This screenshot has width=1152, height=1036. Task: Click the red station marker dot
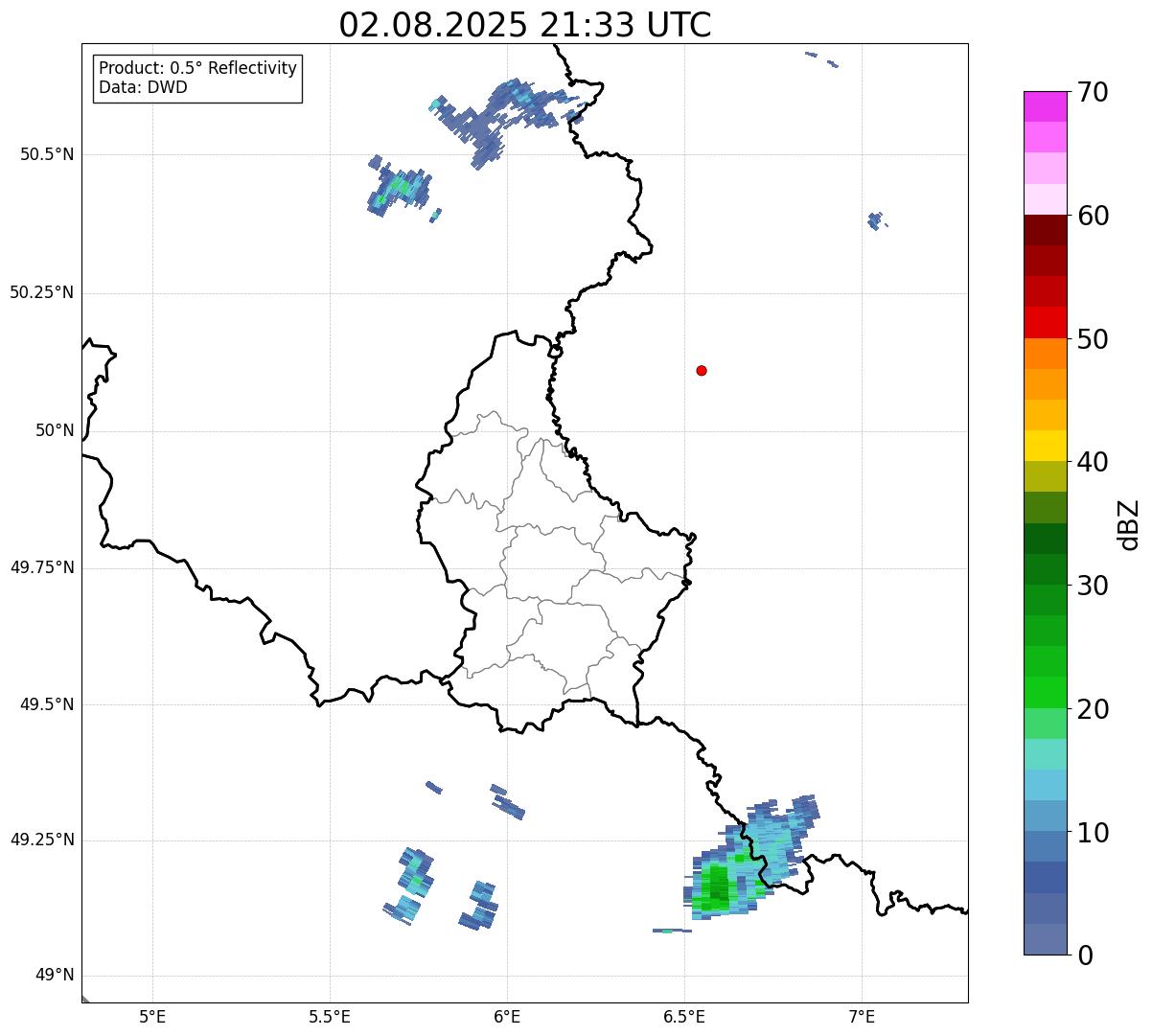[702, 370]
